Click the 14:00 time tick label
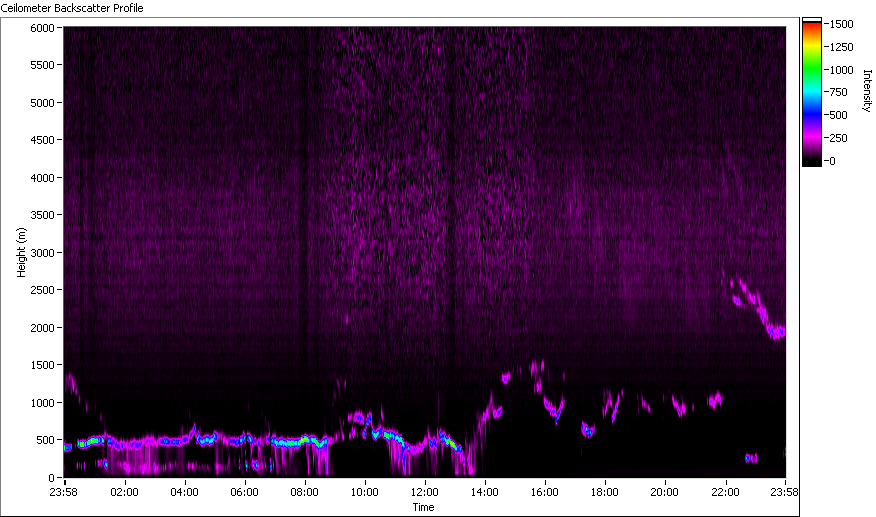876x517 pixels. [x=485, y=492]
